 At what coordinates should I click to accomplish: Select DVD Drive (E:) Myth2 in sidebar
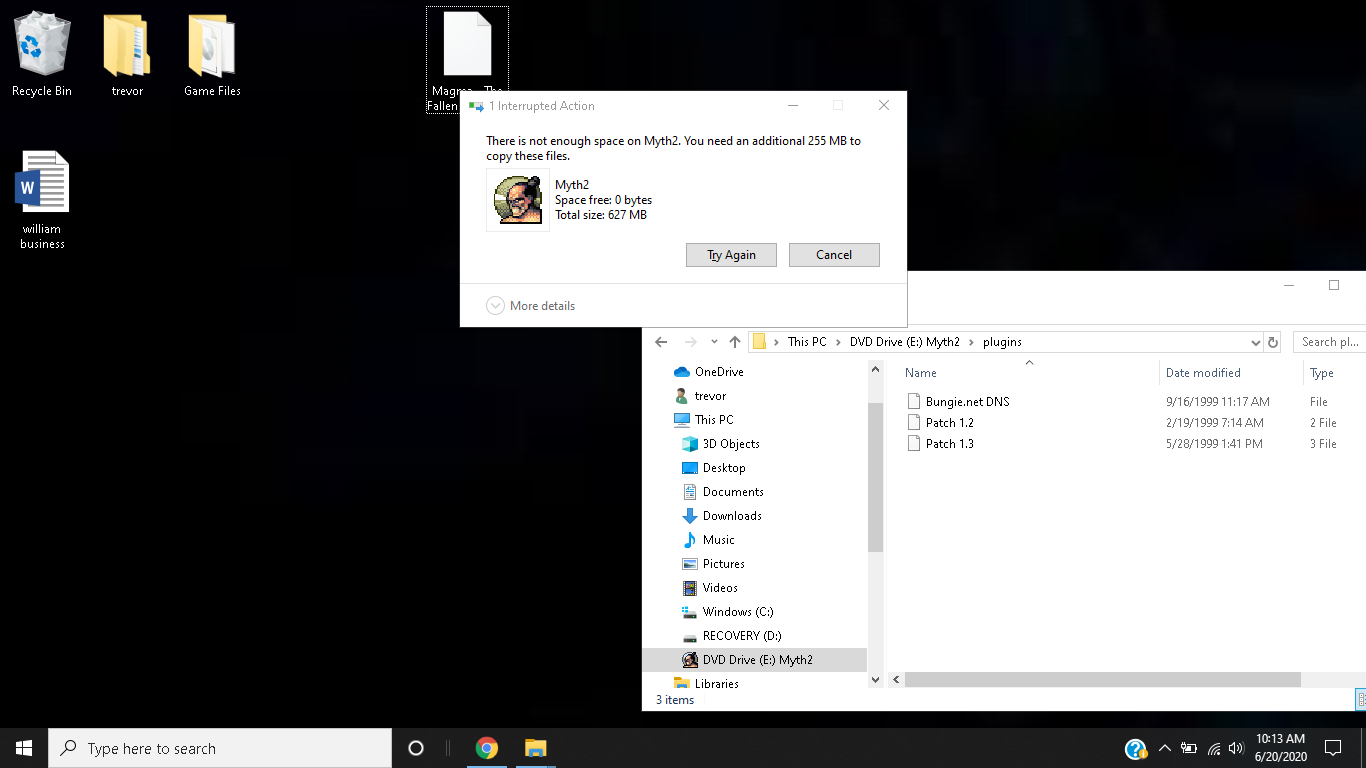tap(755, 660)
